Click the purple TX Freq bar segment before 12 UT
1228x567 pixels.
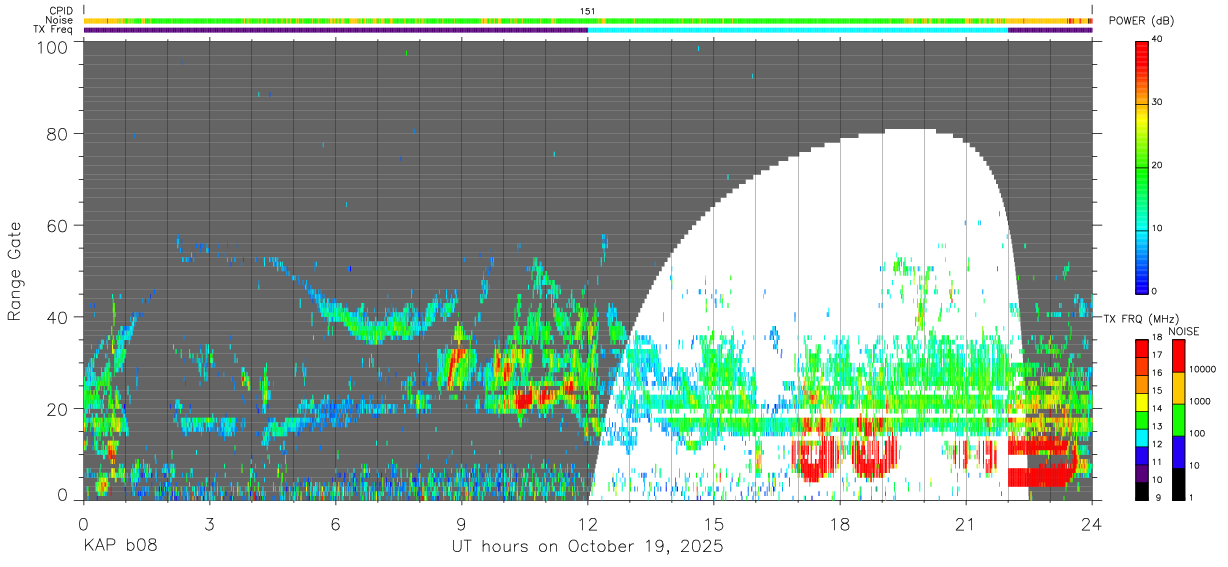pyautogui.click(x=336, y=30)
